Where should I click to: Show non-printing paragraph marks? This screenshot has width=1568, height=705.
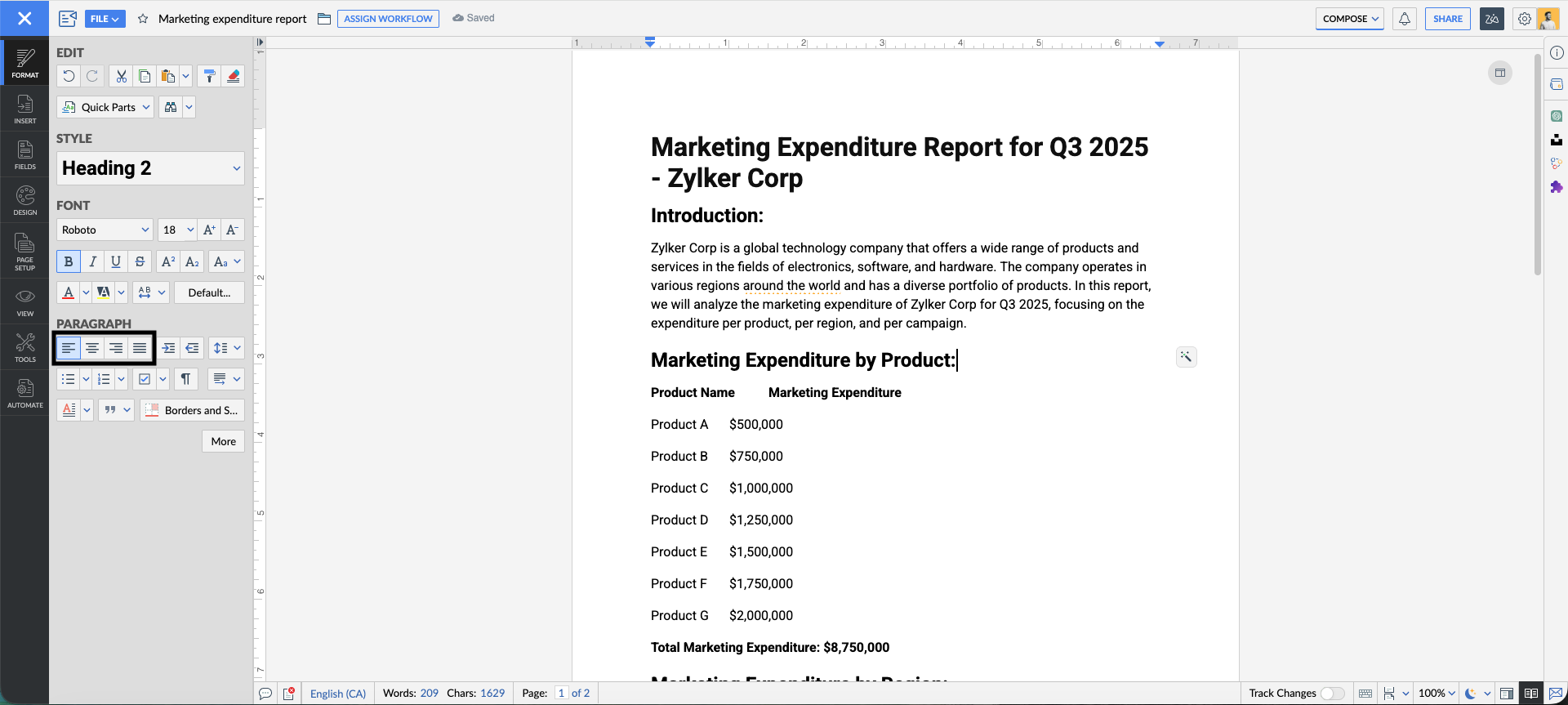point(185,379)
